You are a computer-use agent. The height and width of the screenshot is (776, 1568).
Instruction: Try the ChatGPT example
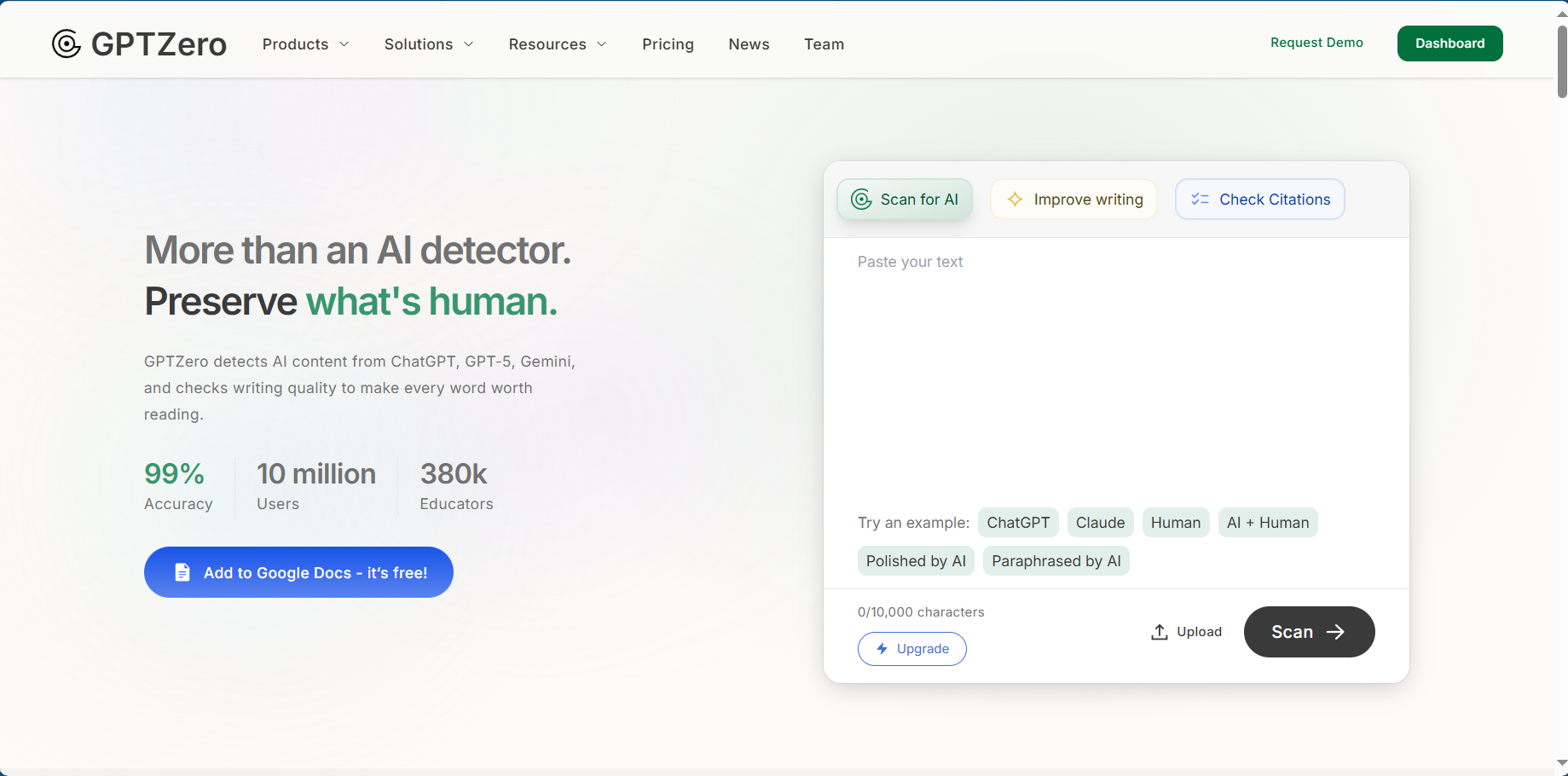click(1018, 523)
